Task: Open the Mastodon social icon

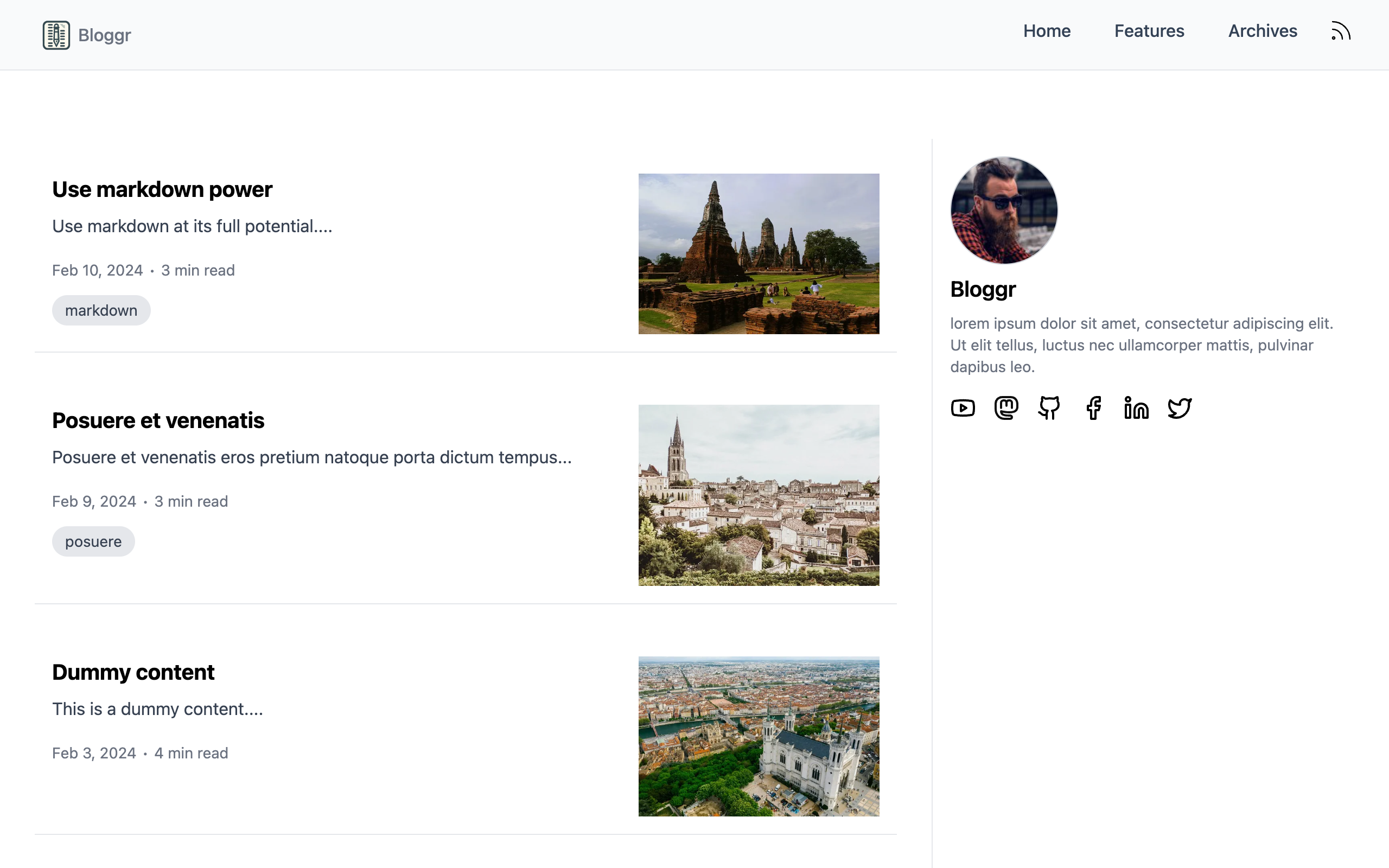Action: point(1006,408)
